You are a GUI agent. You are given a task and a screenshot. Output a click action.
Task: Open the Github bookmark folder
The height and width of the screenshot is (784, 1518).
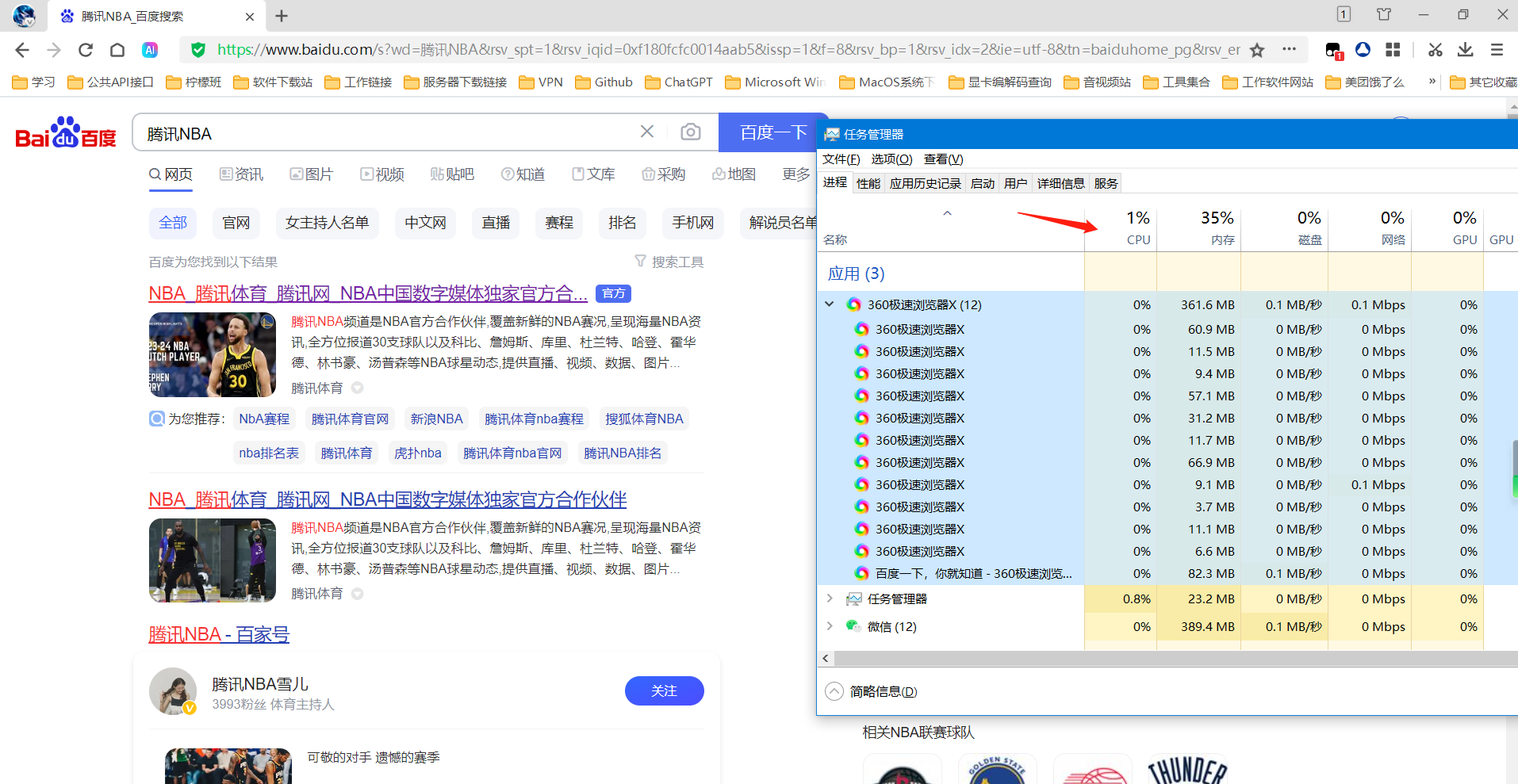pyautogui.click(x=604, y=82)
